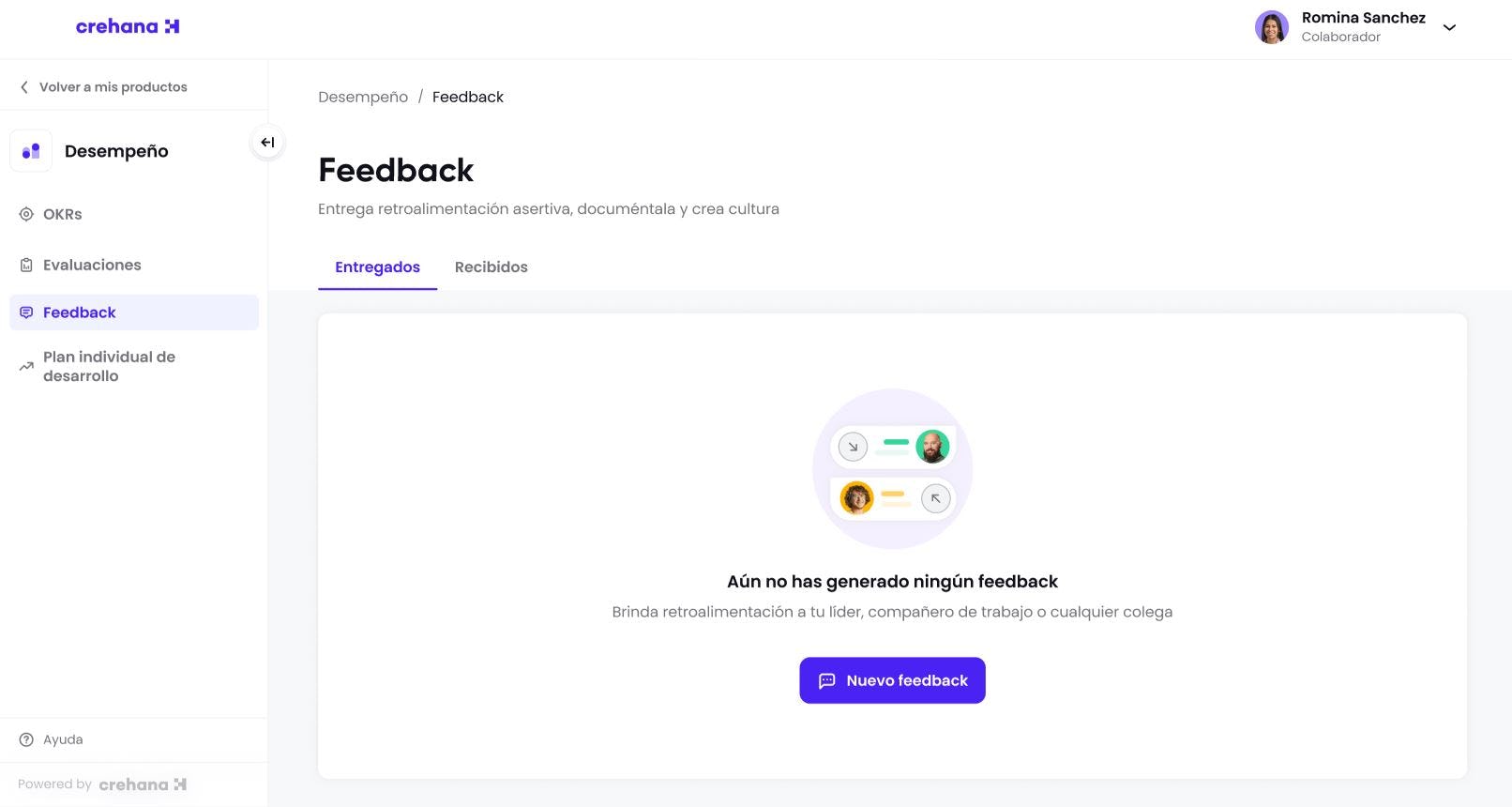1512x807 pixels.
Task: Click the Powered by crehana footer logo
Action: coord(143,784)
